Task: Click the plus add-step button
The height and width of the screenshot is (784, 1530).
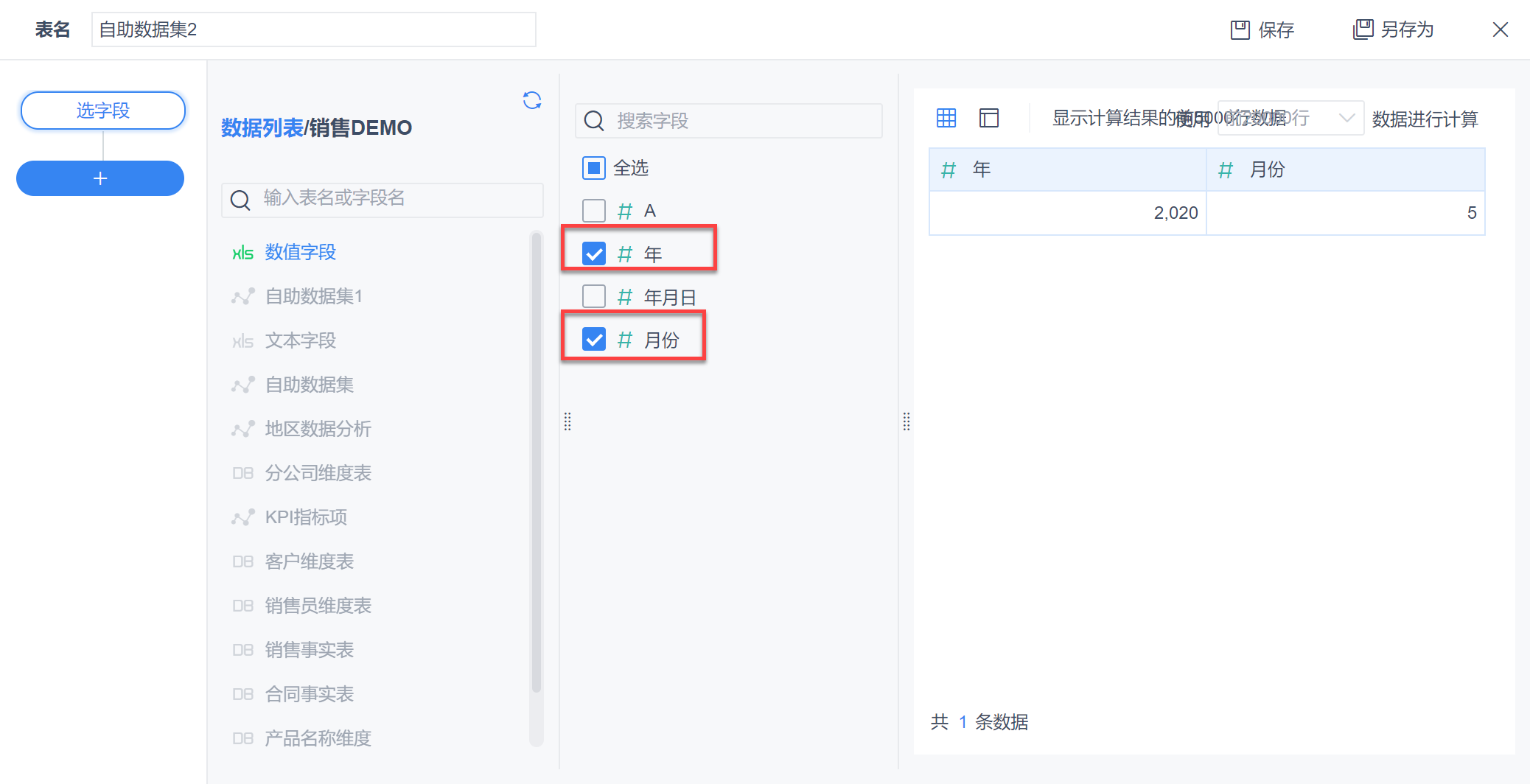Action: coord(100,178)
